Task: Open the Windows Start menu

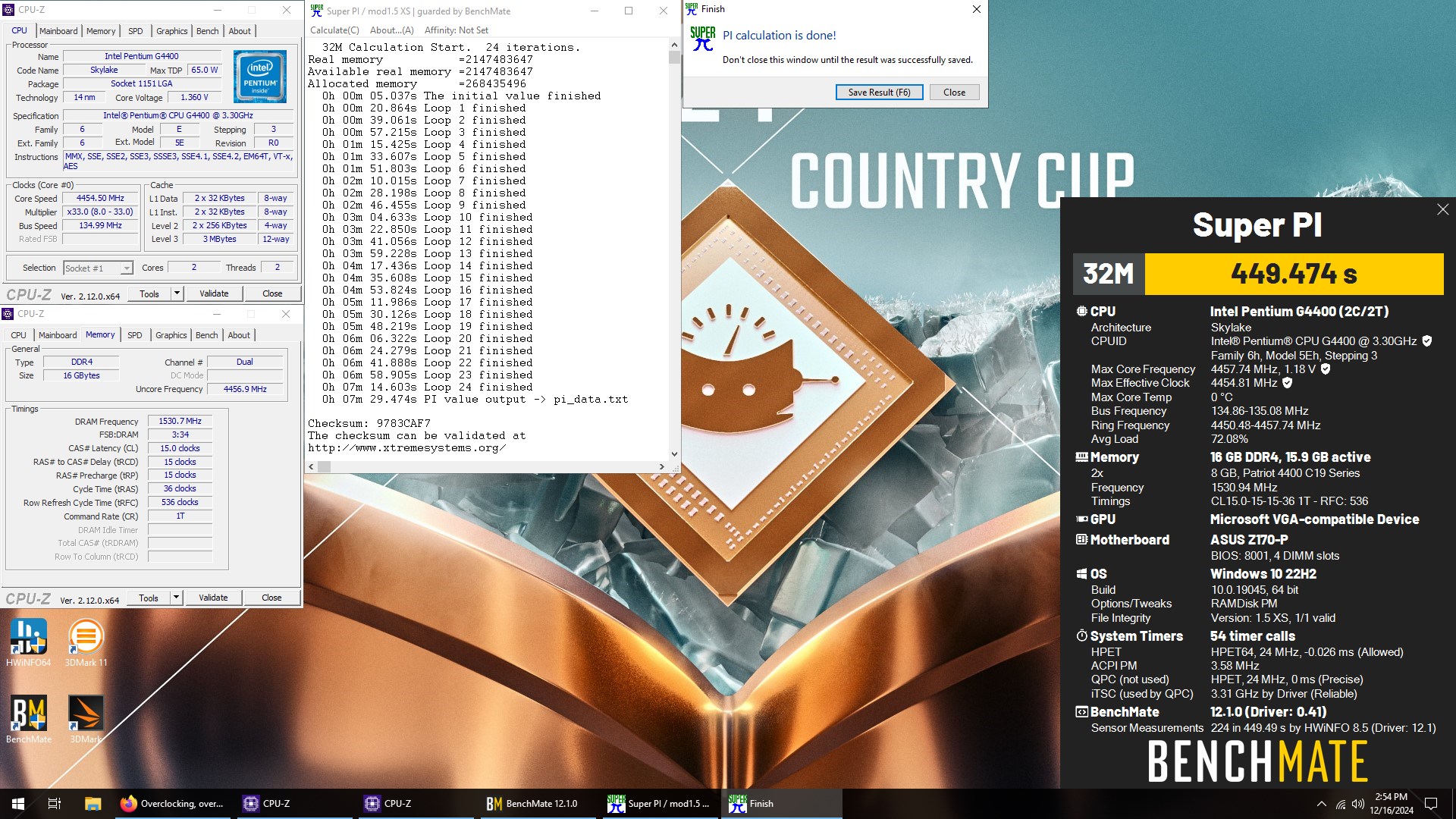Action: [18, 804]
